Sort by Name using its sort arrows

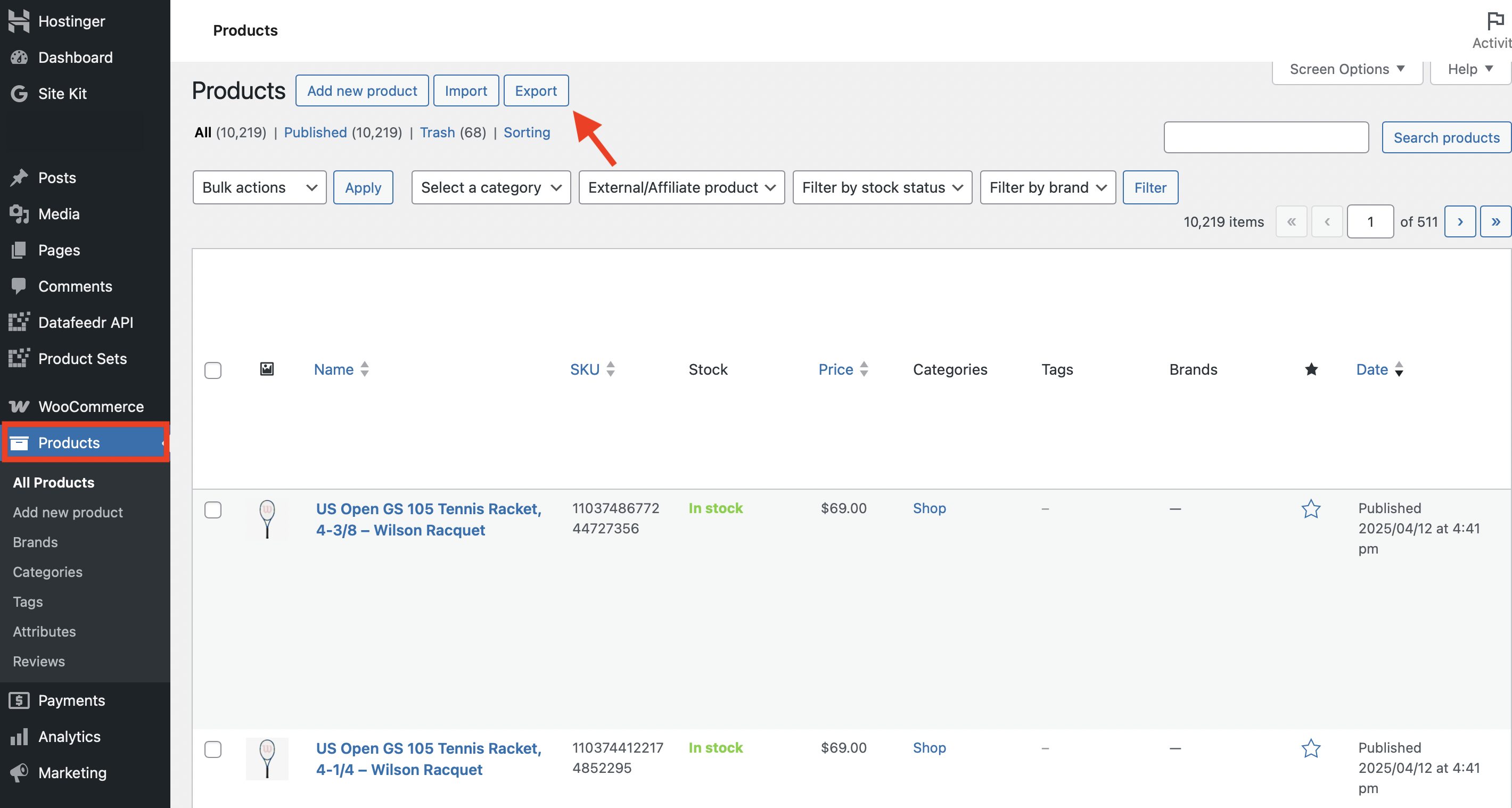click(365, 369)
